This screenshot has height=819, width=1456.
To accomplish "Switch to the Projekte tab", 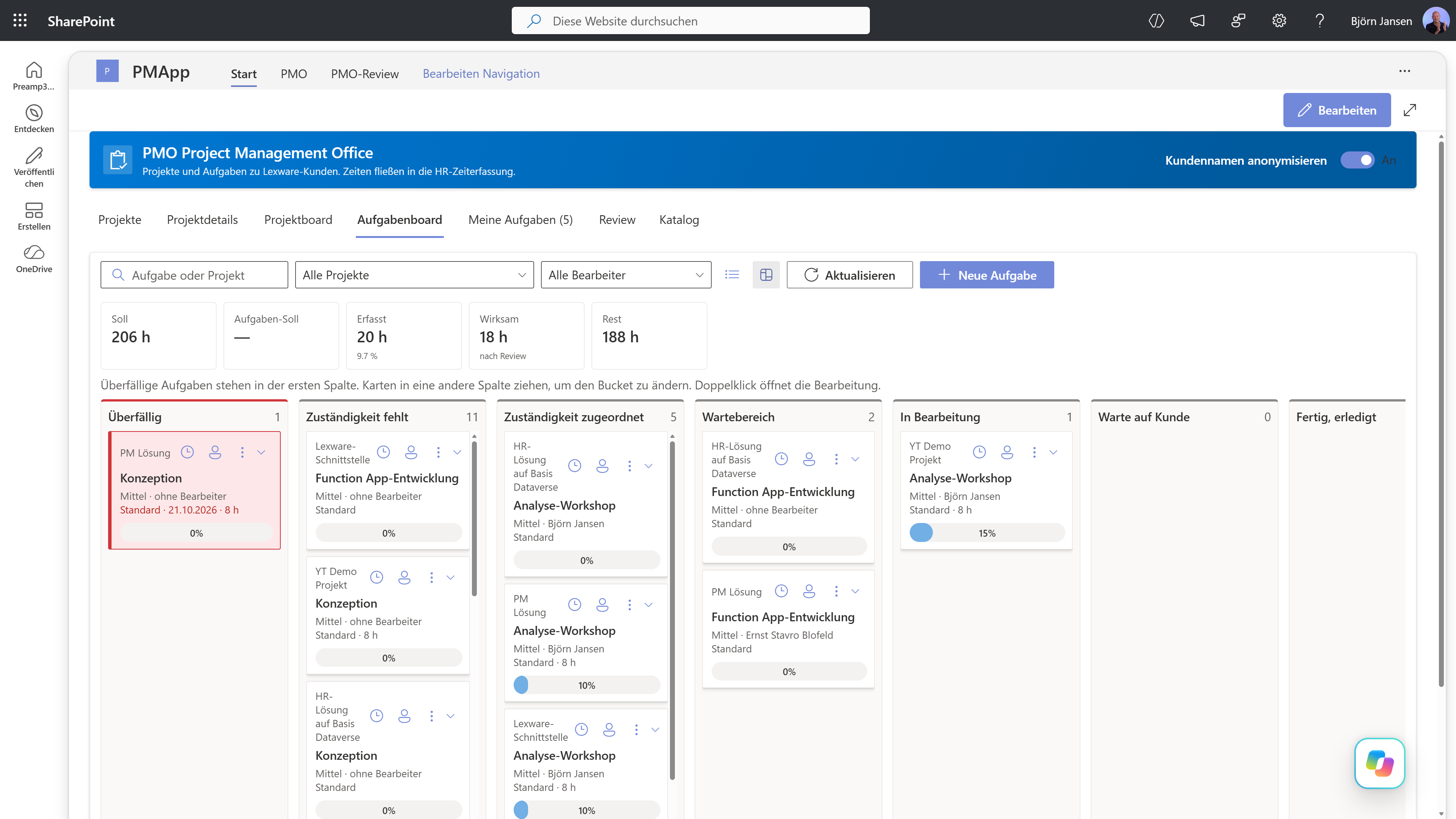I will click(120, 219).
